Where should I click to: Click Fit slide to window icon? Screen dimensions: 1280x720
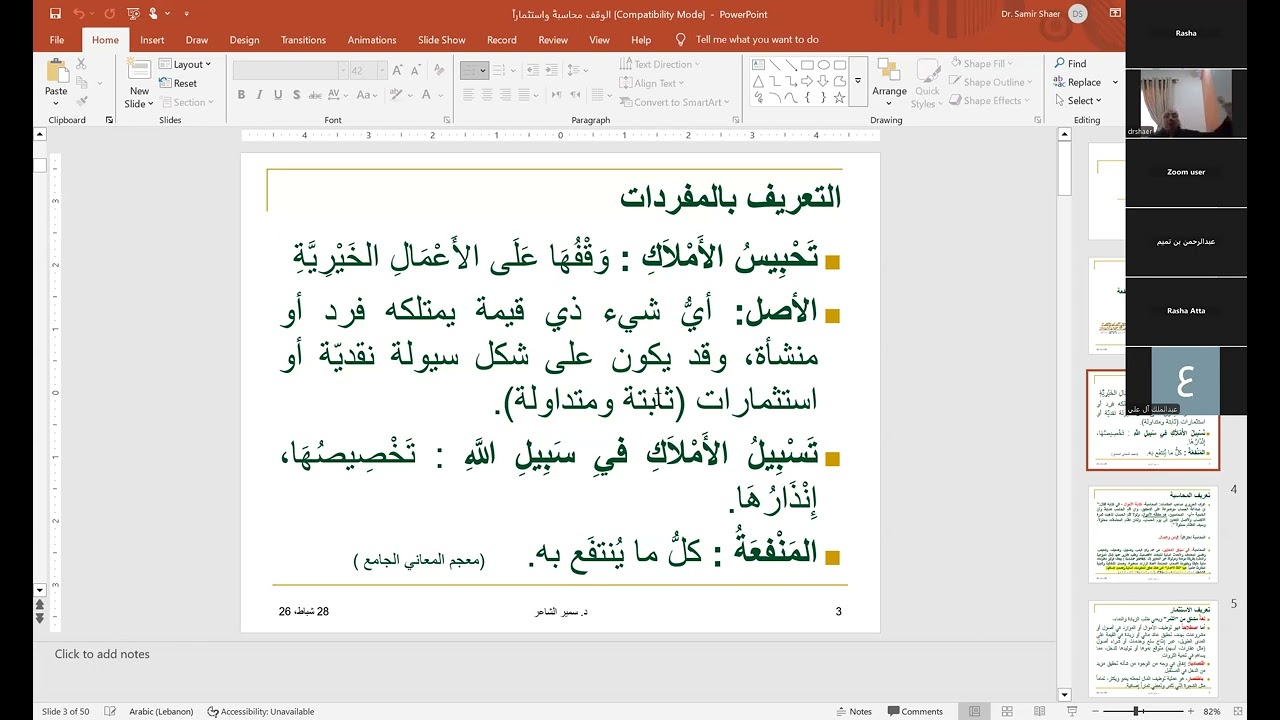point(1238,711)
